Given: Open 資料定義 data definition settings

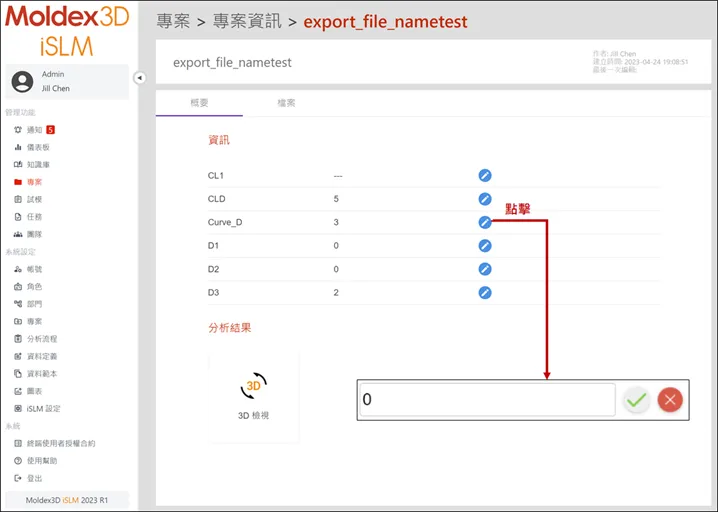Looking at the screenshot, I should (36, 356).
